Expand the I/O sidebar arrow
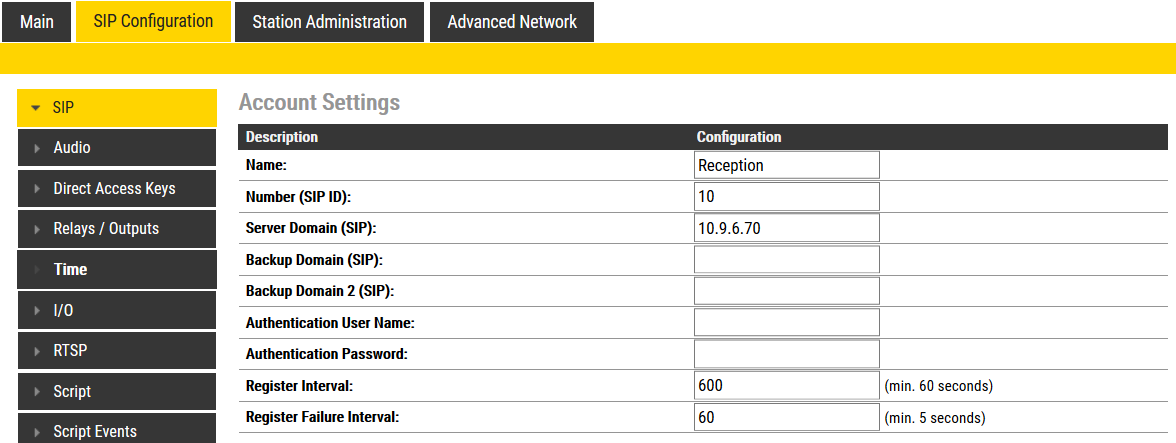This screenshot has height=443, width=1176. (x=37, y=311)
